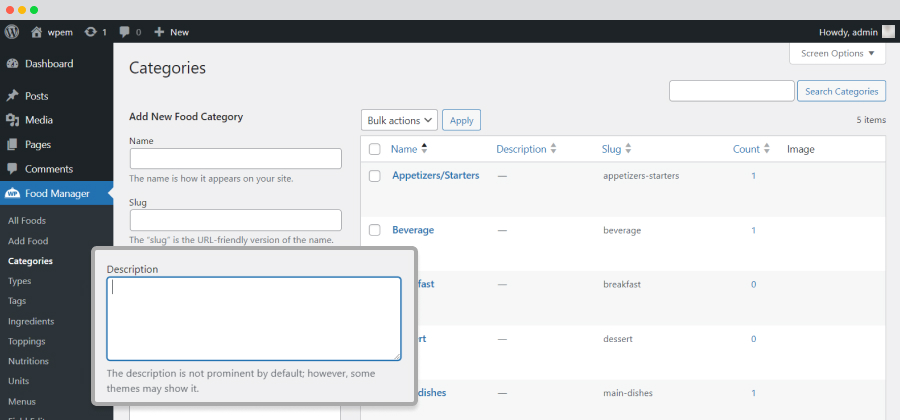Screen dimensions: 900x420
Task: Open the admin avatar thumbnail
Action: click(x=888, y=32)
